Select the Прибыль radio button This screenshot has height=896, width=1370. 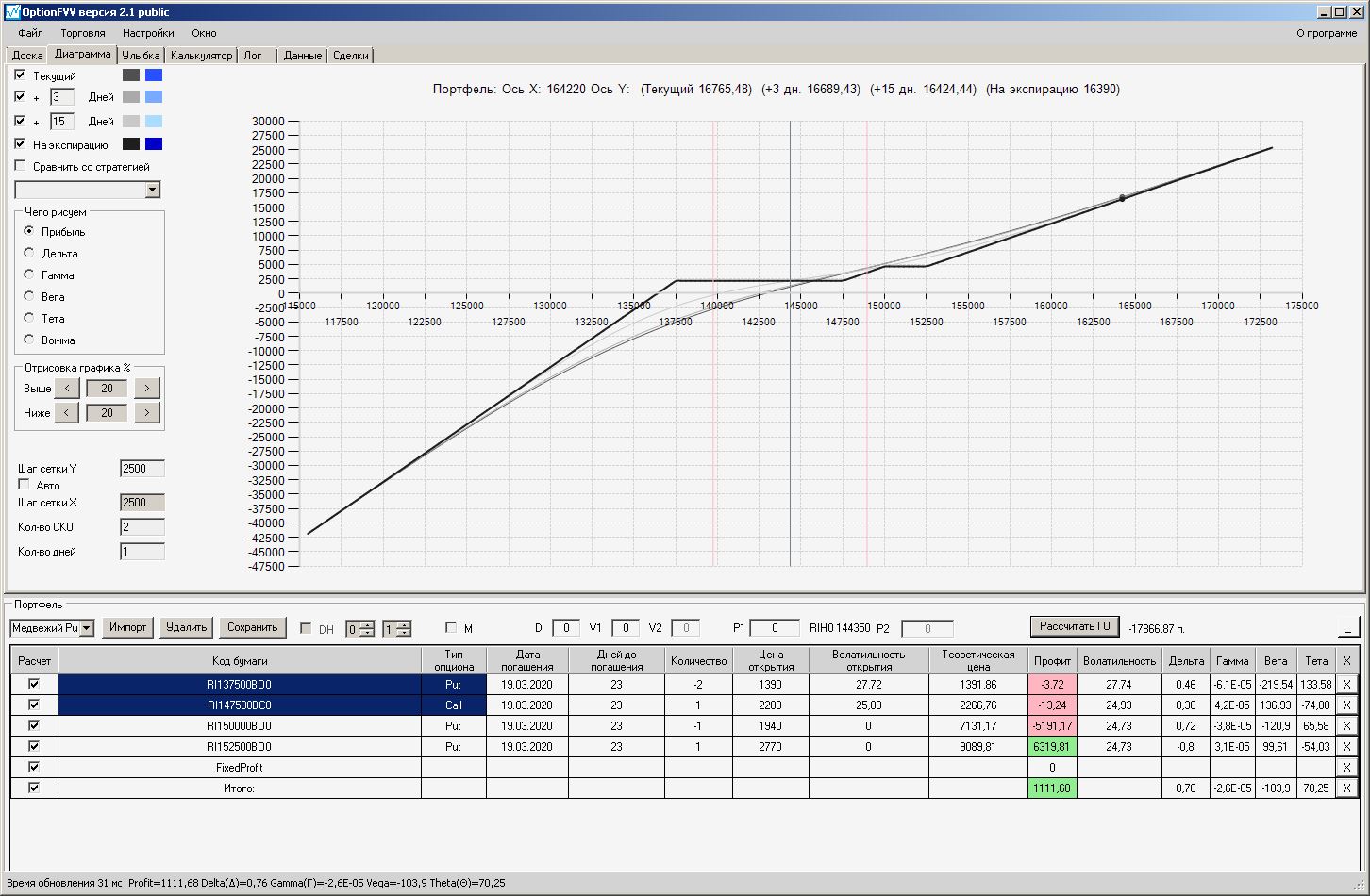[x=29, y=231]
